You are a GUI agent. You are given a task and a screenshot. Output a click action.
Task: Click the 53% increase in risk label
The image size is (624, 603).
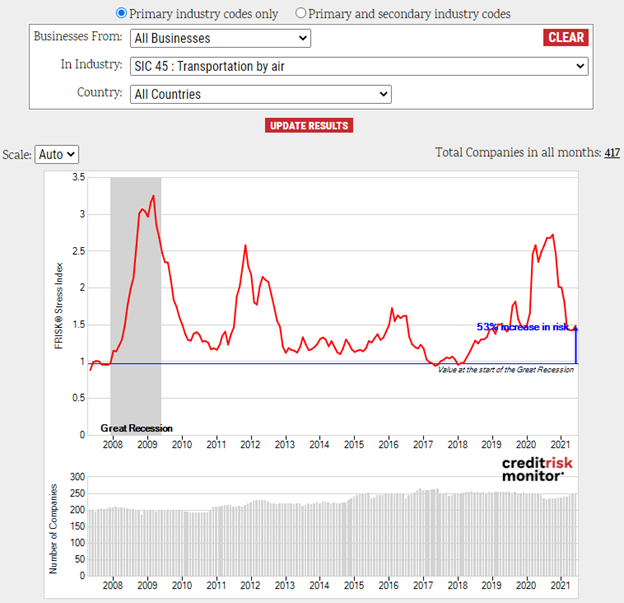[x=523, y=327]
